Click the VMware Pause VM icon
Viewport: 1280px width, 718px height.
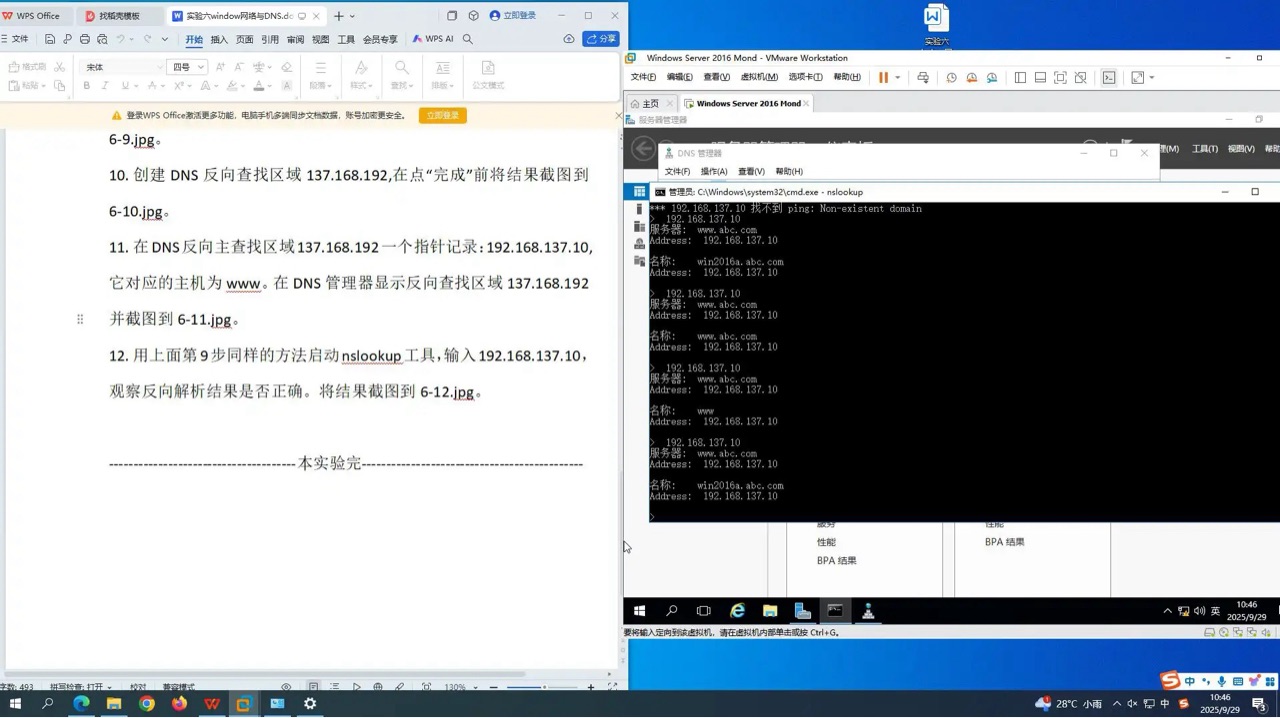[x=883, y=77]
